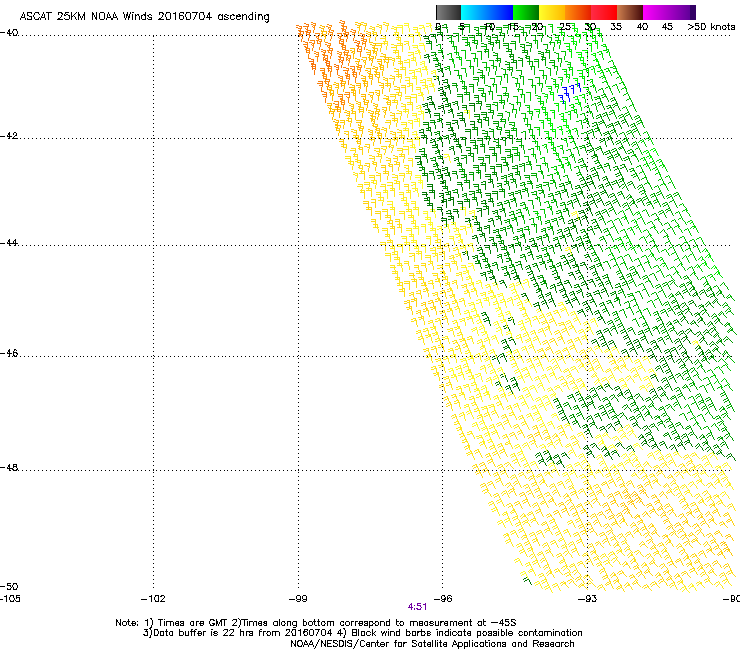Select the gray 0-5 knots legend swatch
This screenshot has width=740, height=650.
pyautogui.click(x=448, y=12)
